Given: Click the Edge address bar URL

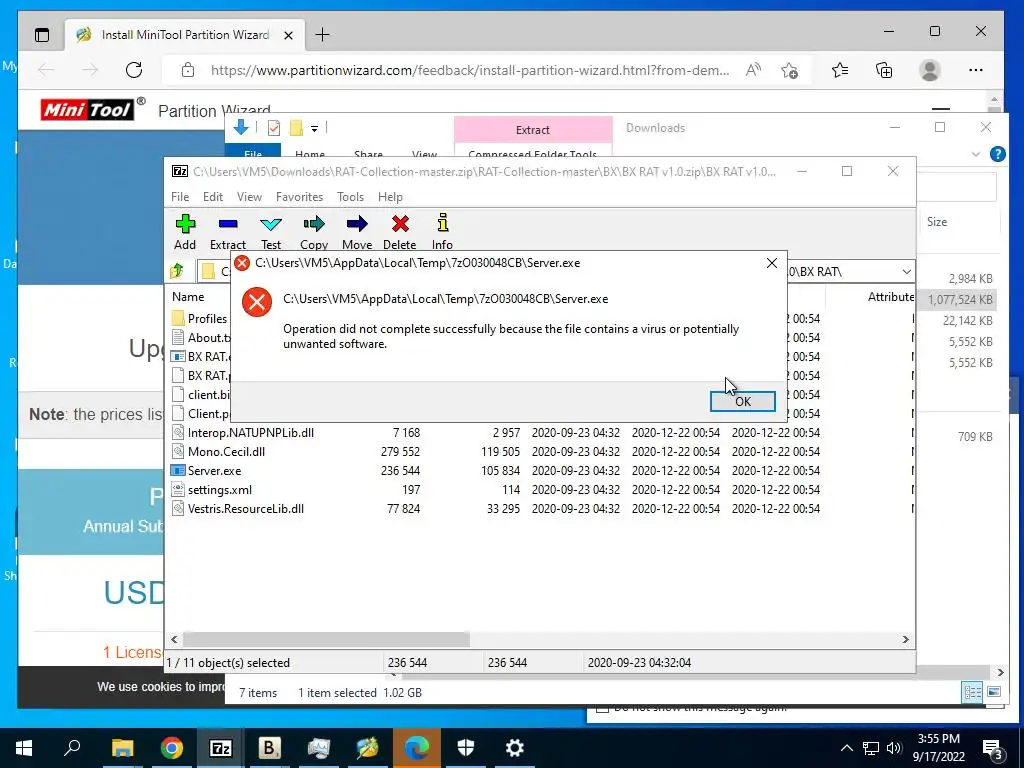Looking at the screenshot, I should coord(470,70).
